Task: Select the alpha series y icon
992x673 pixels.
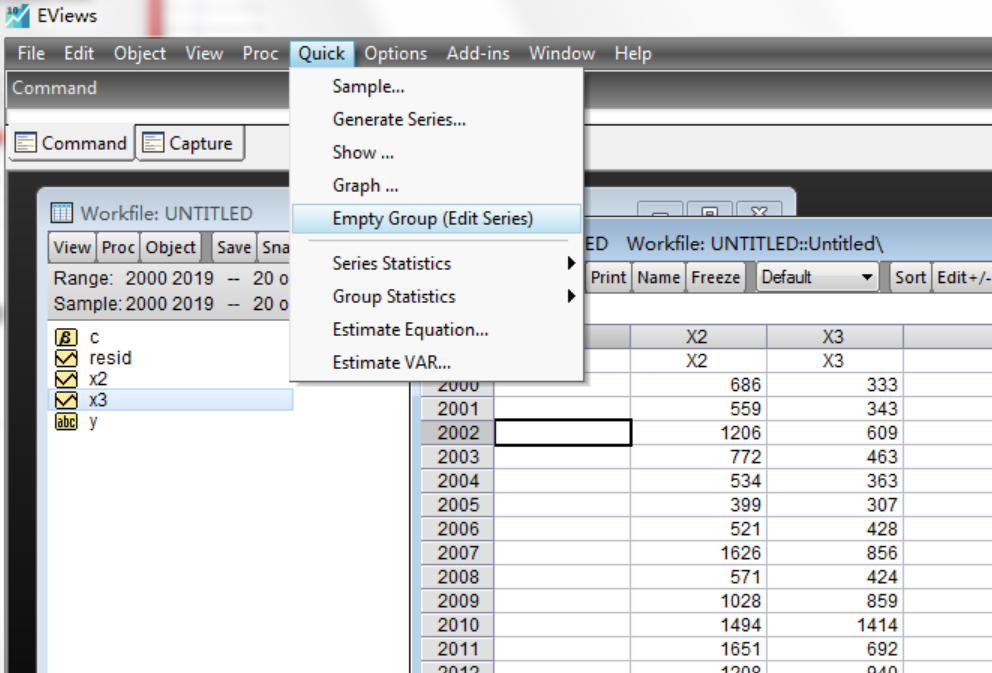Action: (x=66, y=421)
